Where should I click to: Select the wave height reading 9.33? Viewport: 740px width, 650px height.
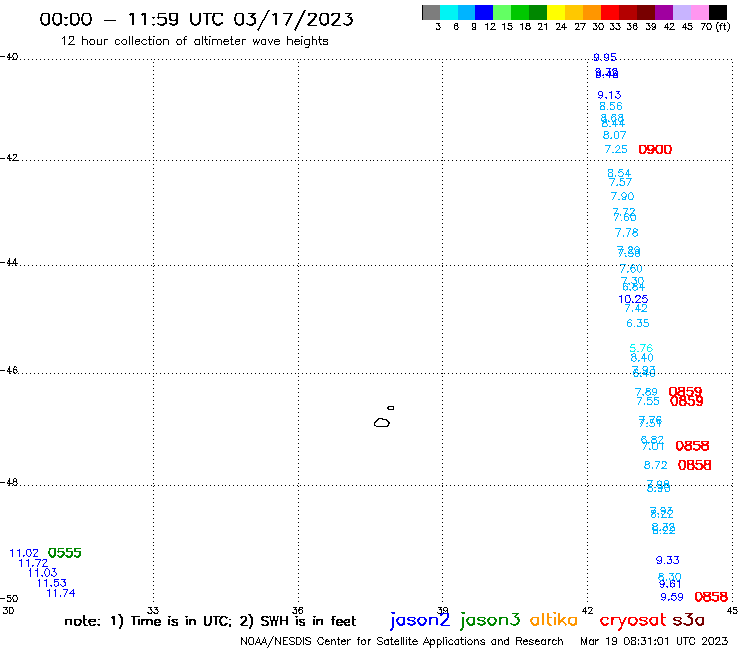point(668,560)
